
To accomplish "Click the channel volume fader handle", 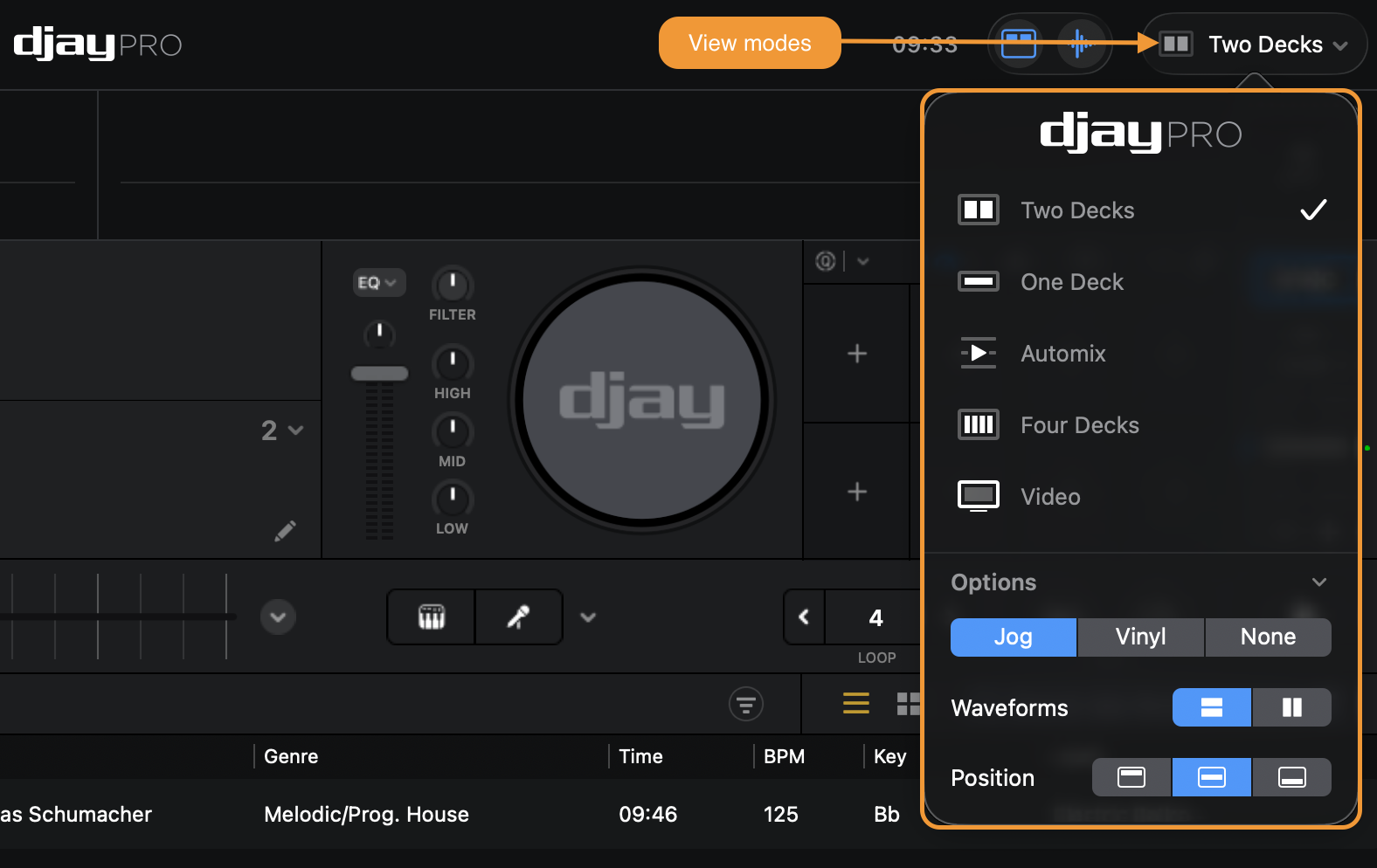I will [x=379, y=374].
